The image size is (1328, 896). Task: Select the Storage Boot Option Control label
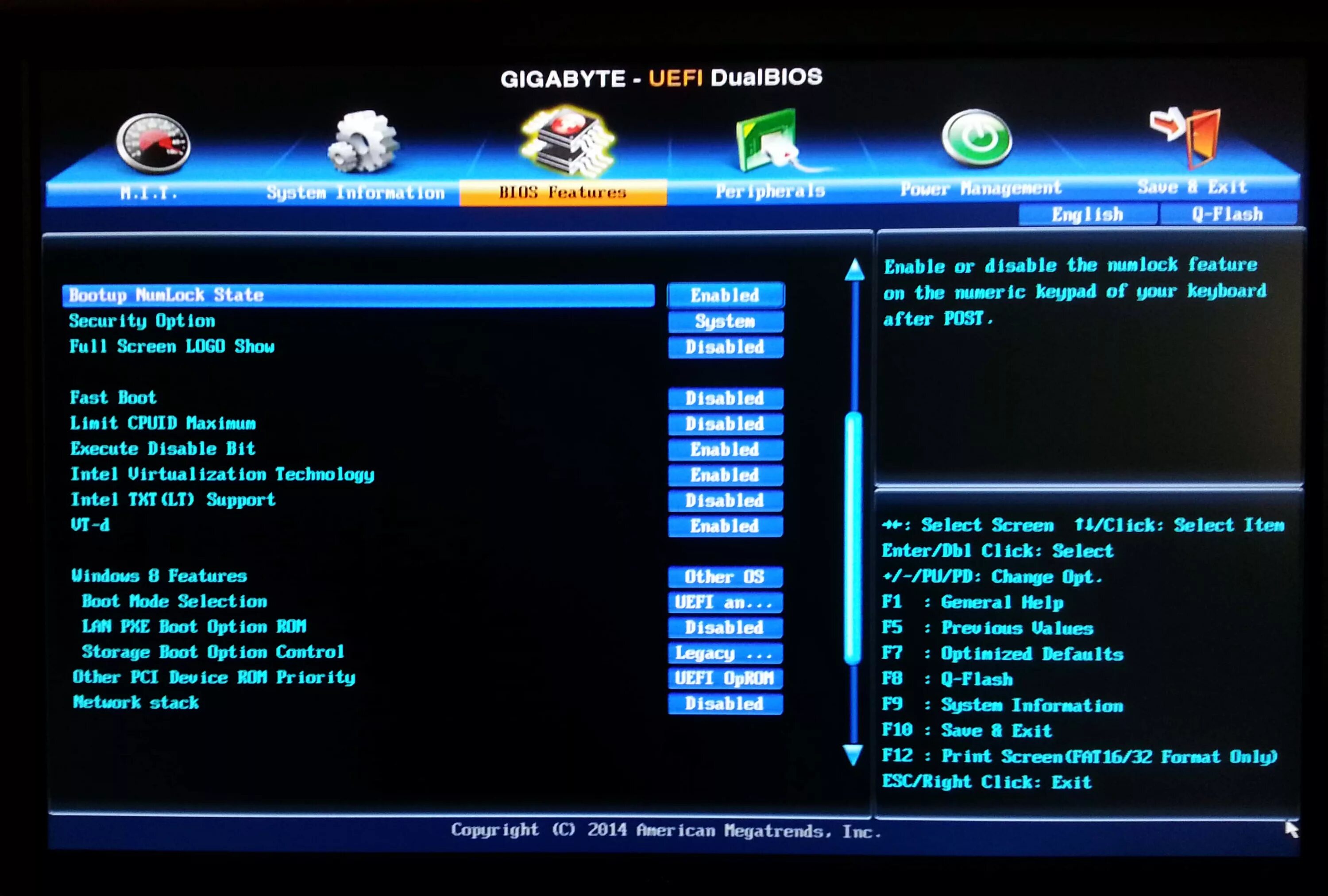212,652
